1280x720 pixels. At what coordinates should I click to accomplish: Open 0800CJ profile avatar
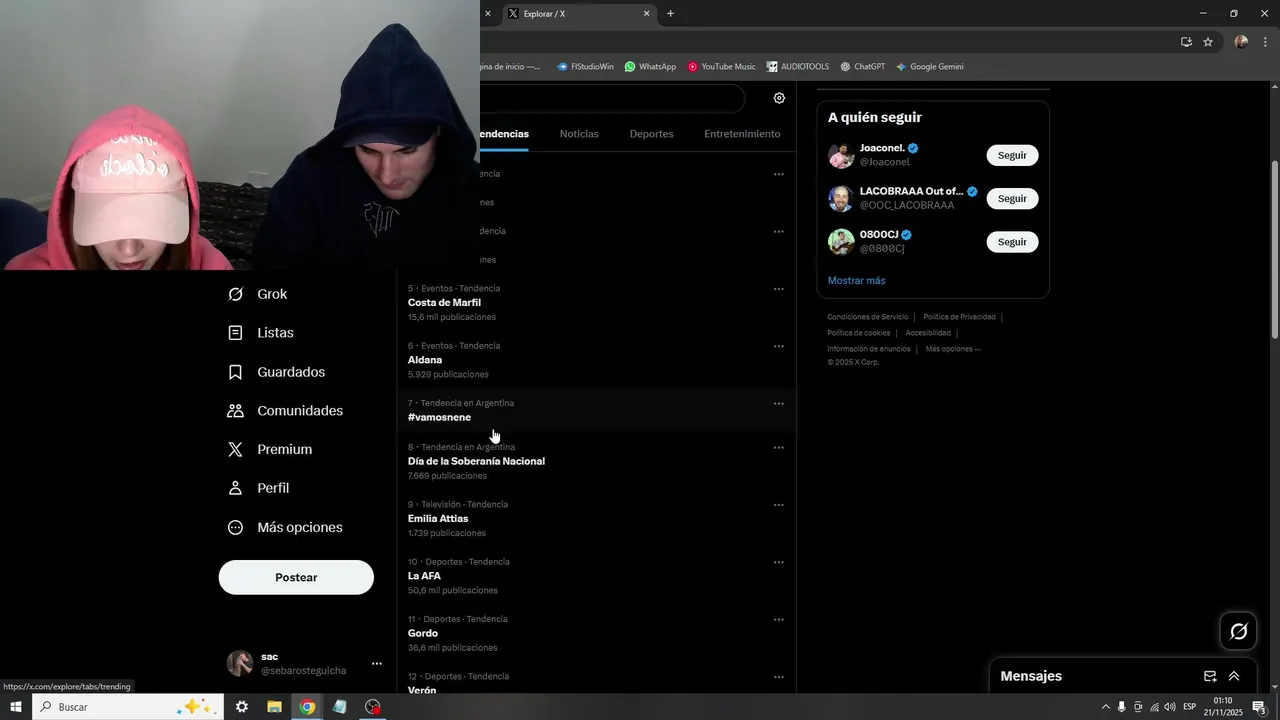(x=841, y=242)
